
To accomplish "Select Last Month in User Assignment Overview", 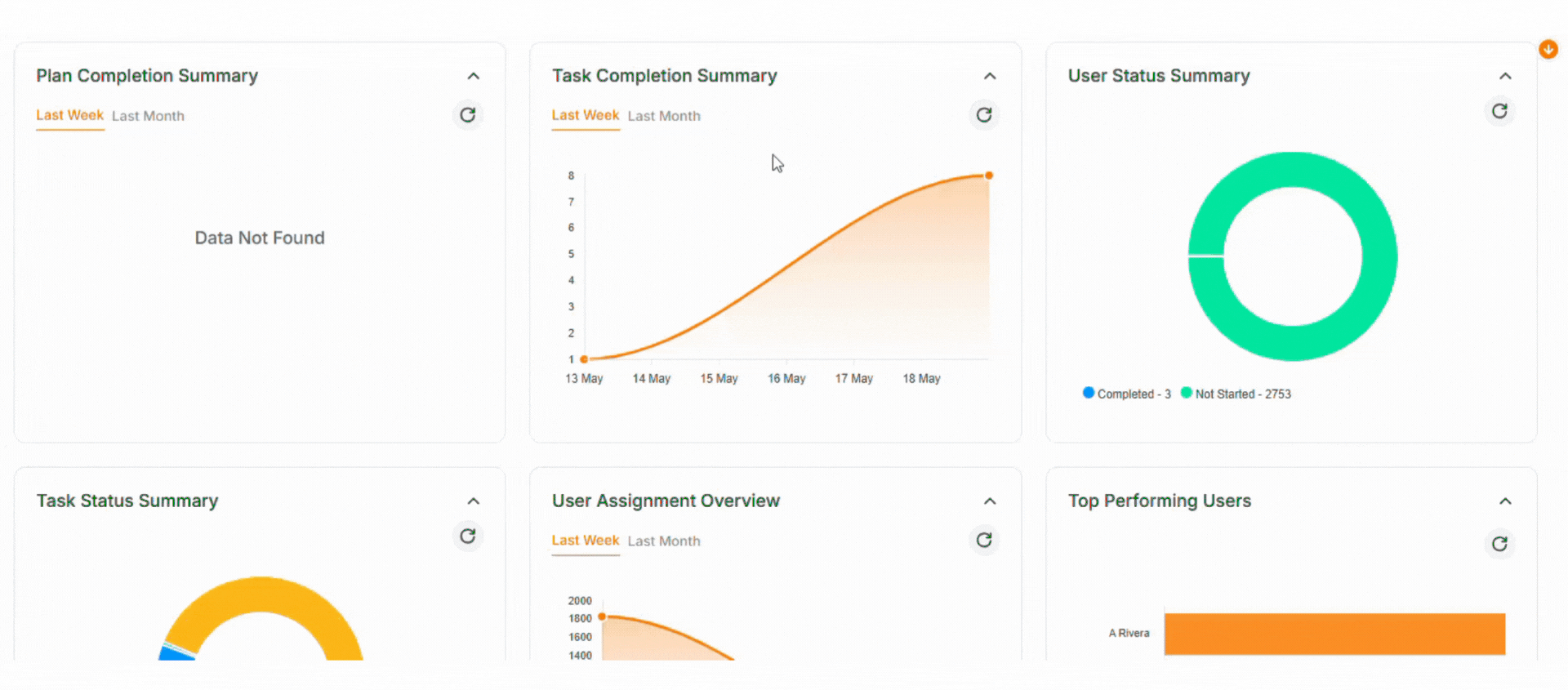I will pyautogui.click(x=663, y=541).
